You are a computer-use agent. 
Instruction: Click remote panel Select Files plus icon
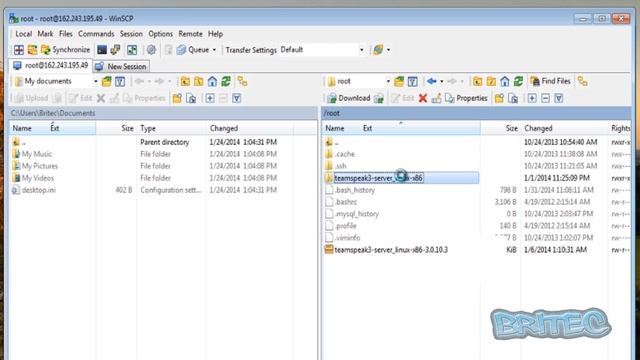(x=532, y=98)
